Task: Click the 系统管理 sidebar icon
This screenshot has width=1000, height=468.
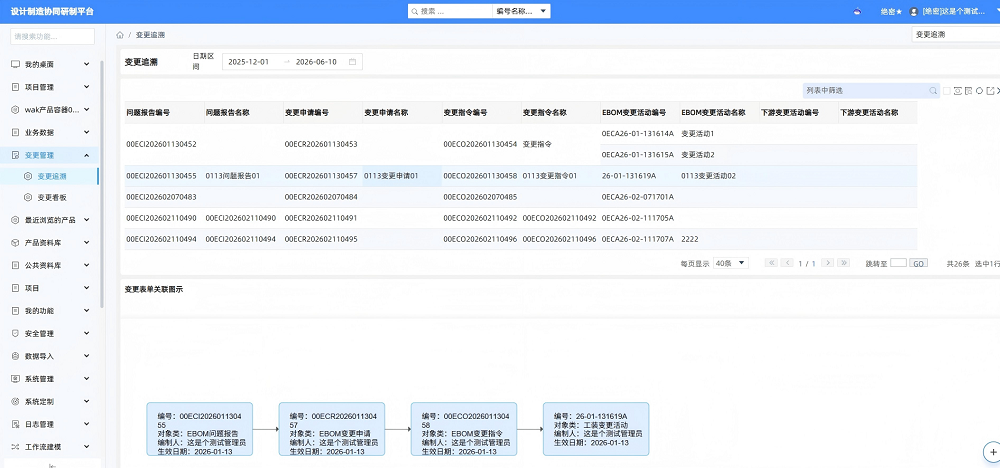Action: tap(15, 379)
